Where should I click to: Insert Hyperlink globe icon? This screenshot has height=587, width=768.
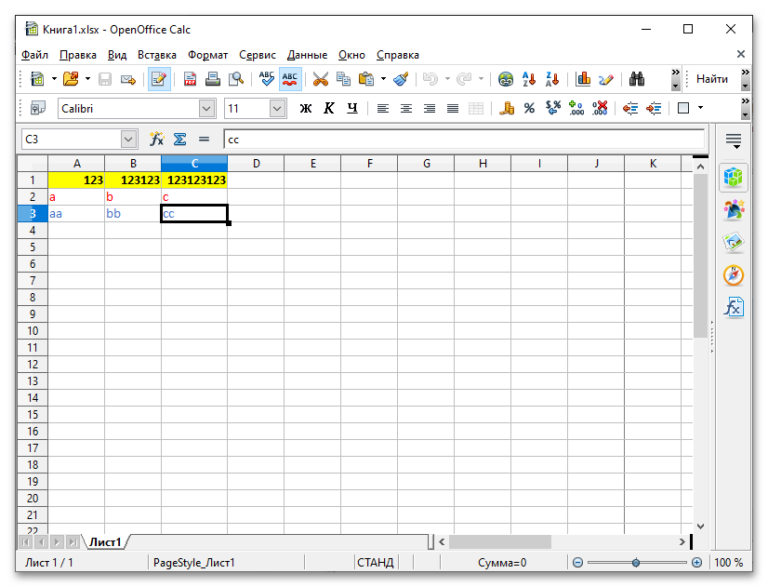[x=505, y=79]
